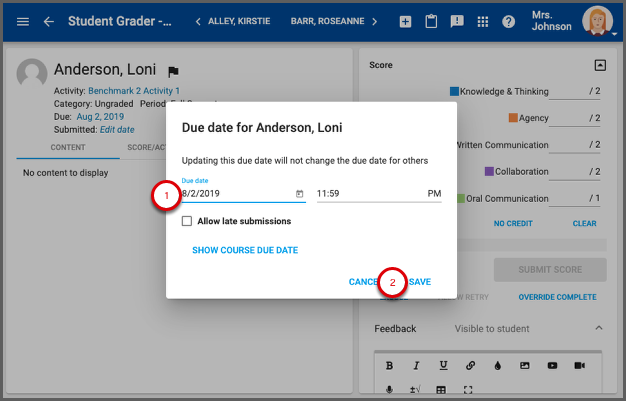Toggle italic in the feedback editor
Viewport: 626px width, 401px height.
coord(416,365)
